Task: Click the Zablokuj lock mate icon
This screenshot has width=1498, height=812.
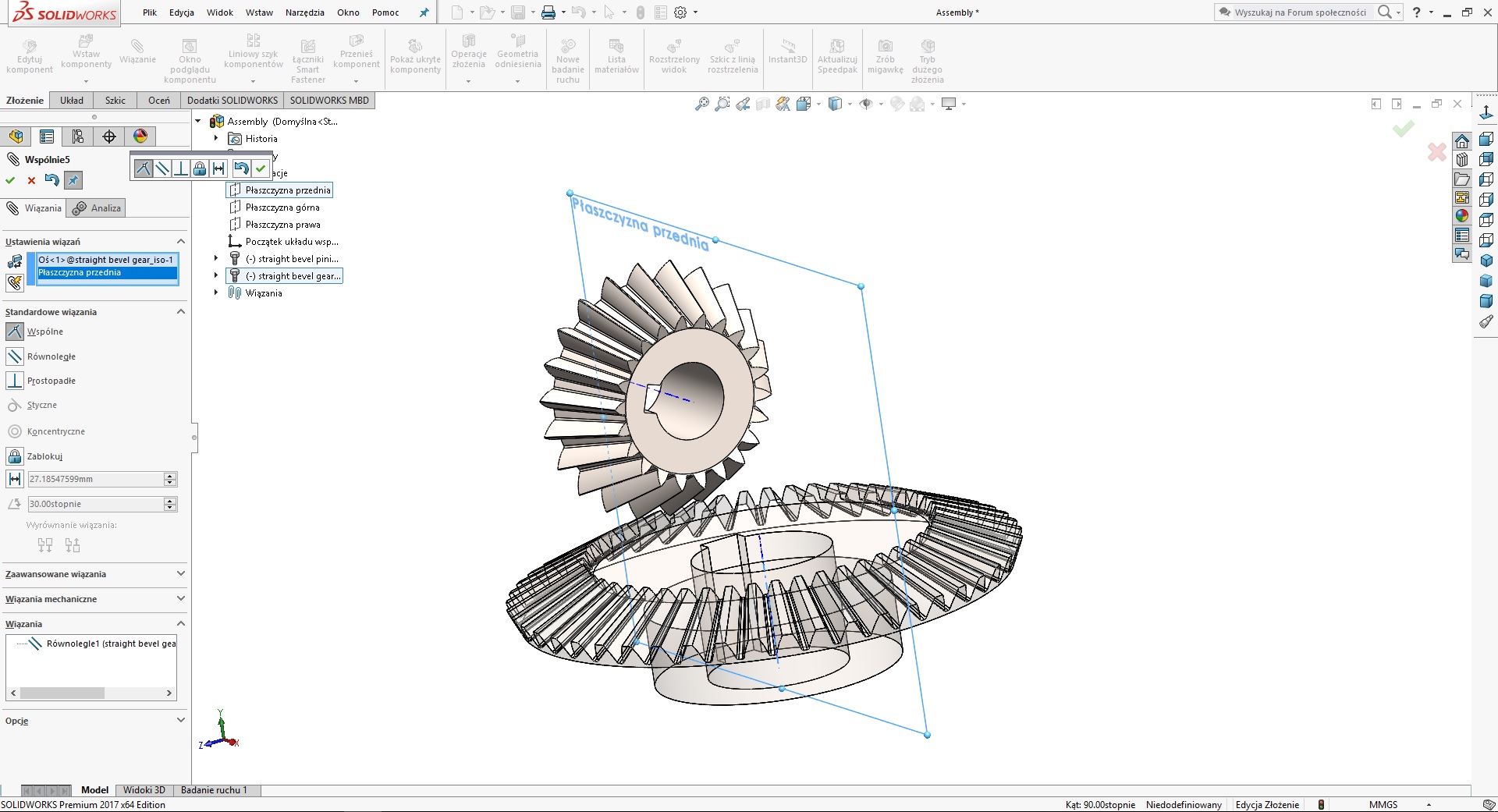Action: (x=15, y=456)
